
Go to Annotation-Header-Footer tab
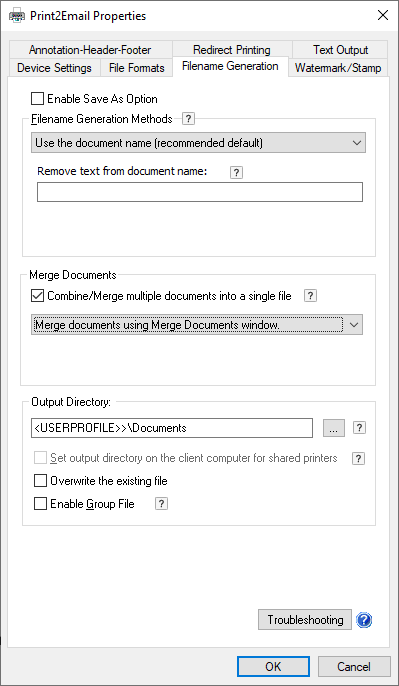pos(90,50)
